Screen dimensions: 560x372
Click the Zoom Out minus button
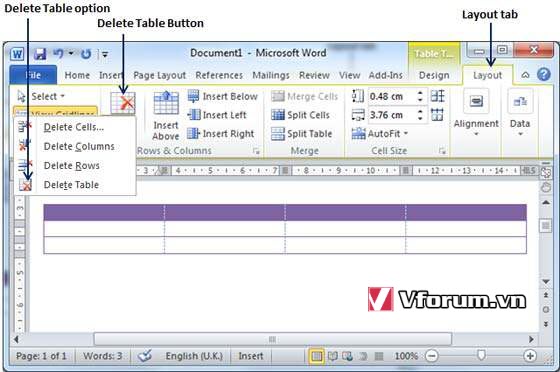[x=431, y=356]
